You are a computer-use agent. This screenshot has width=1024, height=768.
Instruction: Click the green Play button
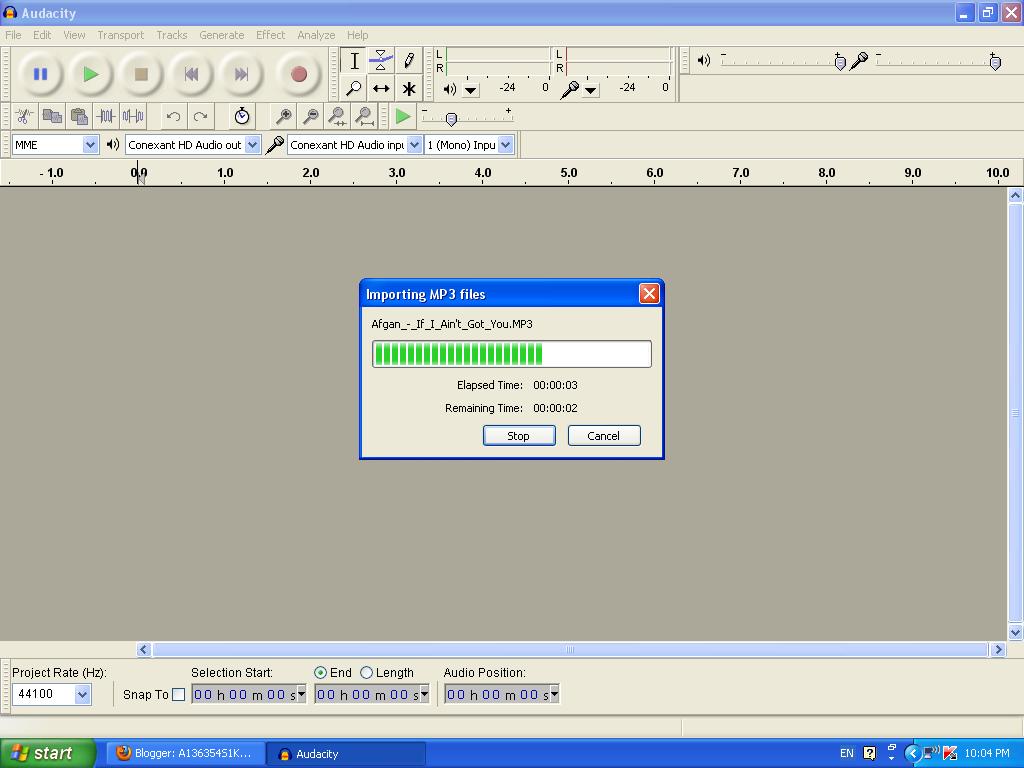tap(91, 74)
